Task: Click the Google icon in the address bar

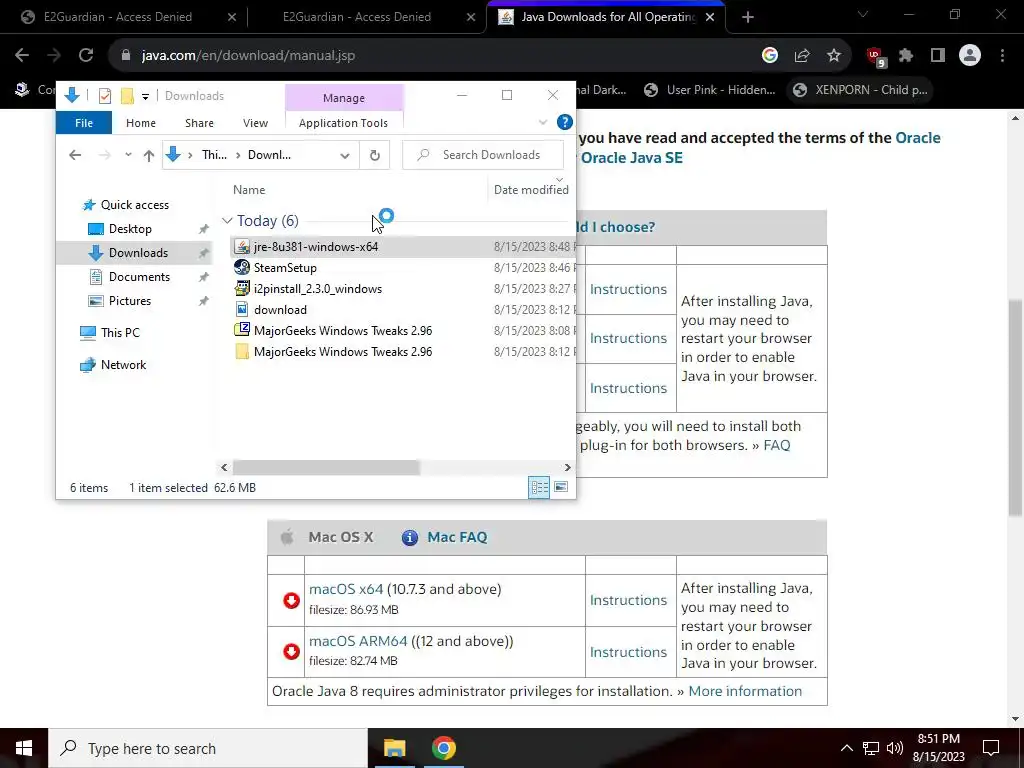Action: pos(770,56)
